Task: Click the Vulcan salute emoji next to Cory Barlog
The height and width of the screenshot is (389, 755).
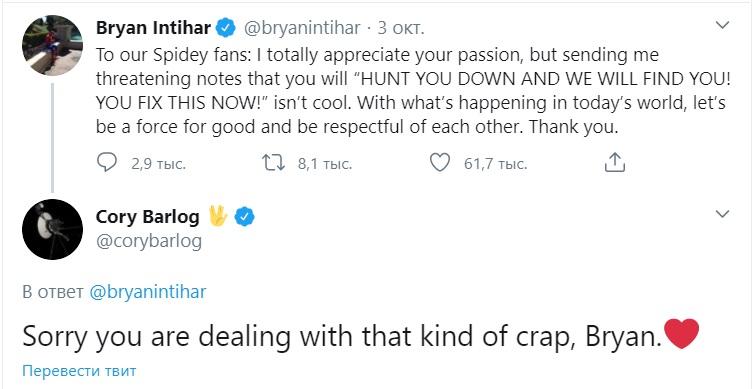Action: click(218, 217)
